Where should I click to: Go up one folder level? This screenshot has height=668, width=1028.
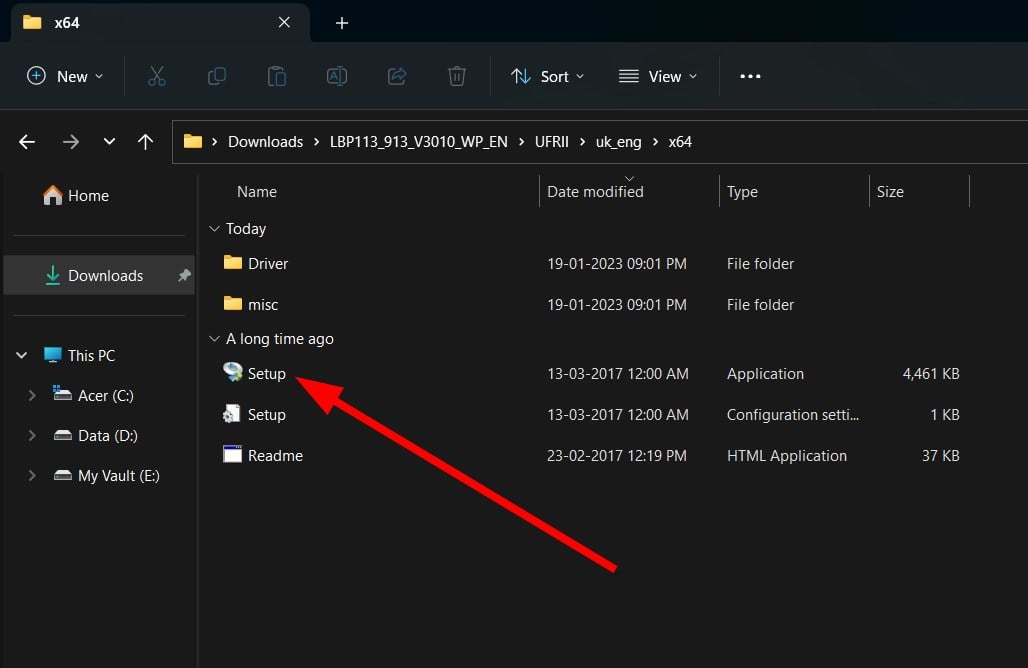[146, 142]
